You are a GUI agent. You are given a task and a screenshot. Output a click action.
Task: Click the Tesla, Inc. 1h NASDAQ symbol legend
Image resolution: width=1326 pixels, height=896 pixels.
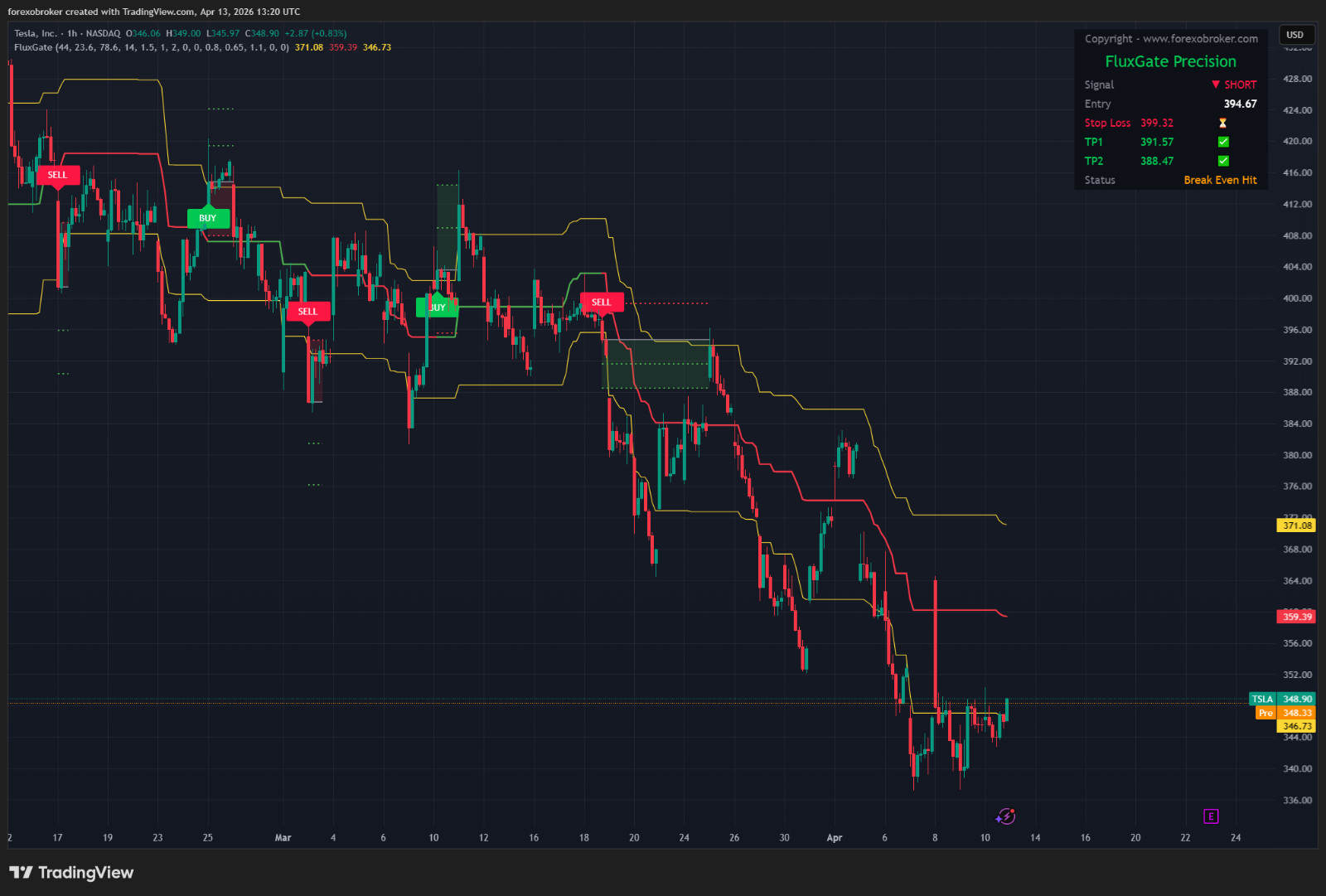click(67, 33)
